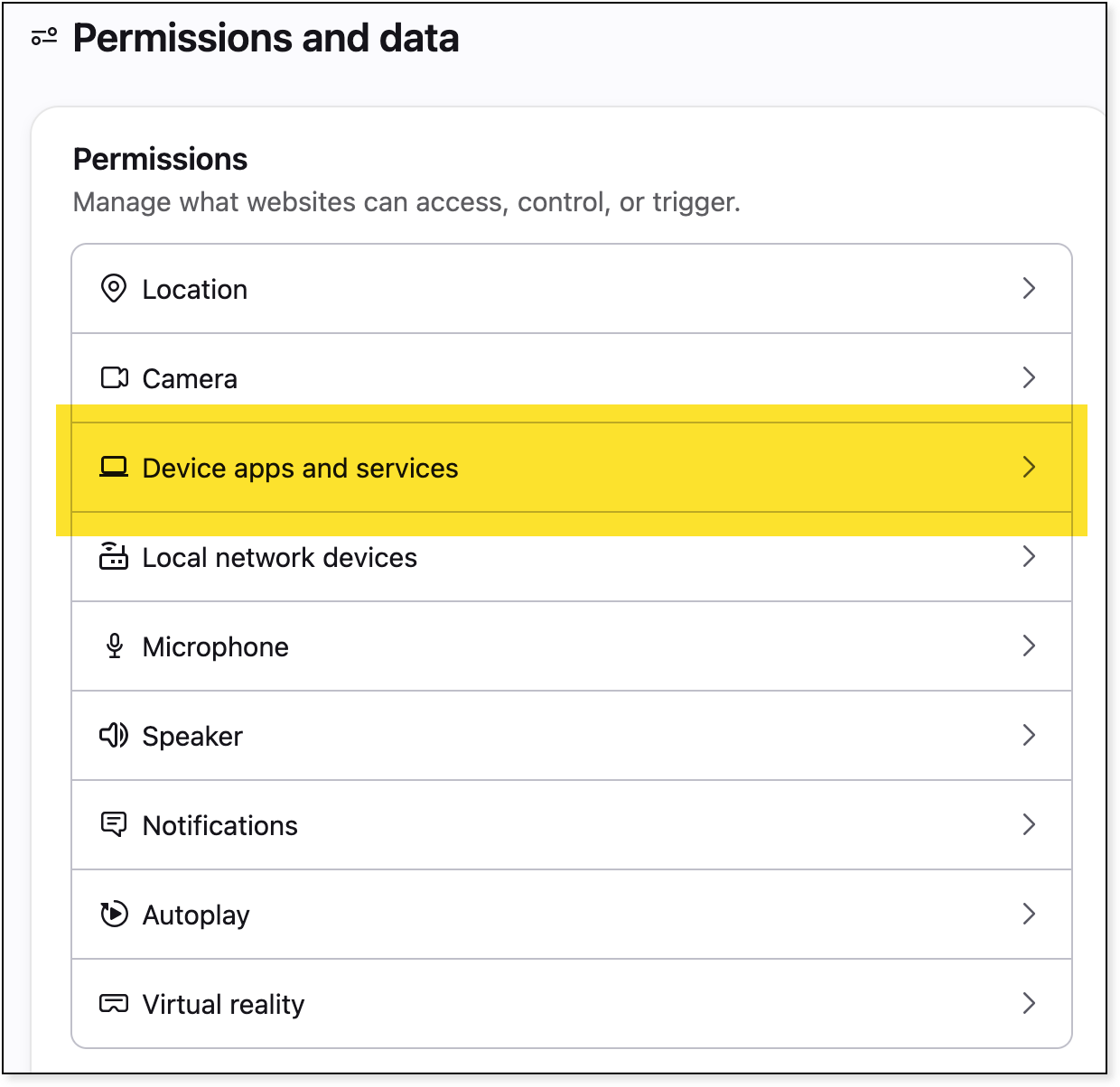
Task: Select the Local network devices entry
Action: (x=572, y=557)
